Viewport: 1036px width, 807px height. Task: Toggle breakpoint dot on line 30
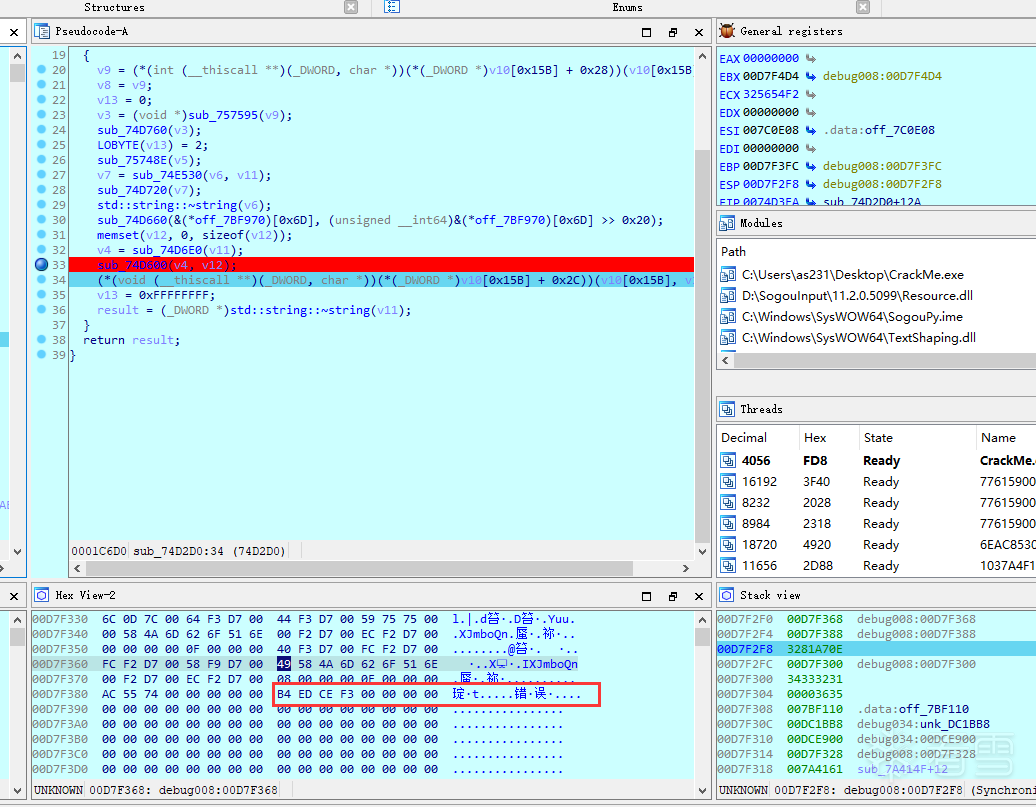click(42, 219)
